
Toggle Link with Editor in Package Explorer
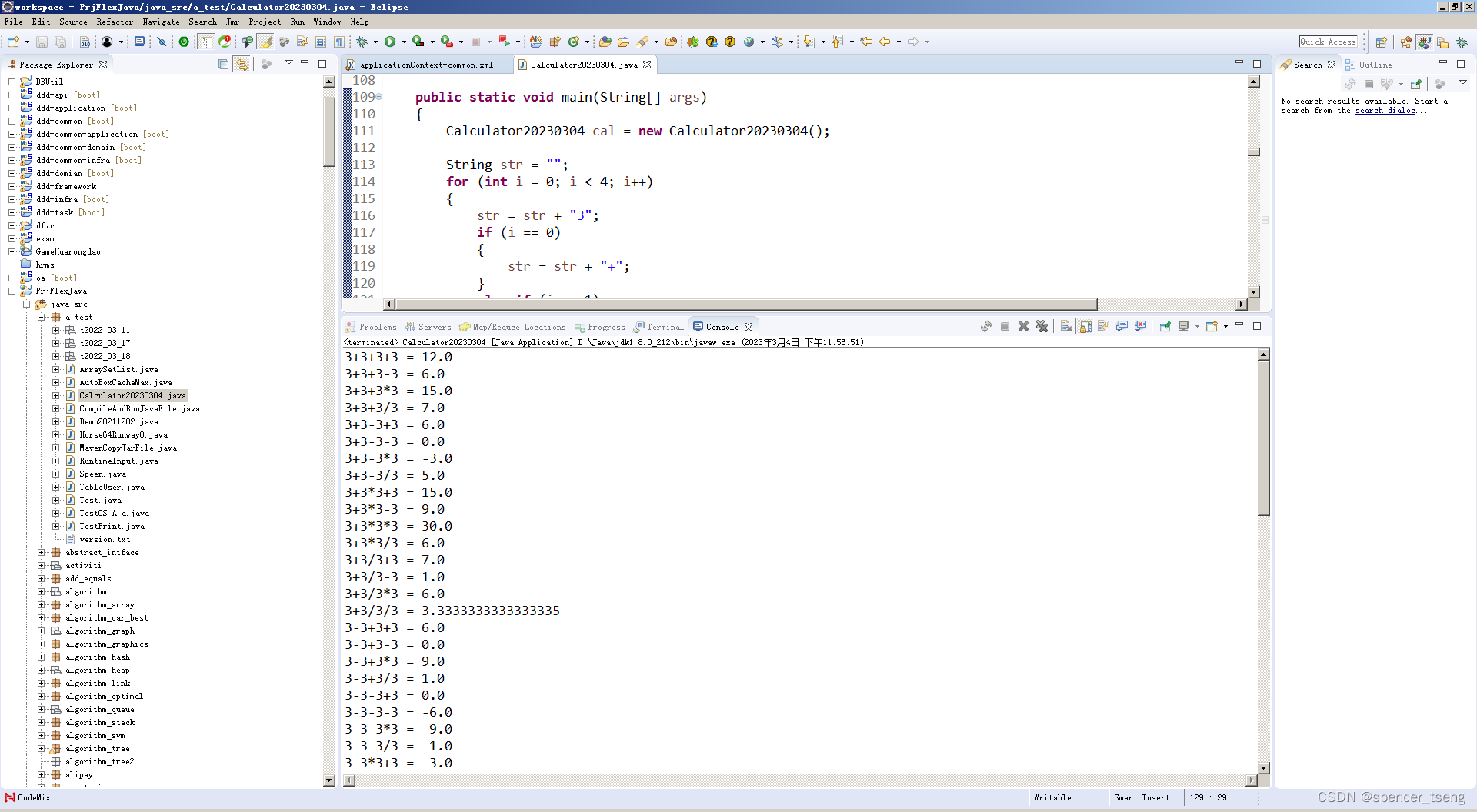242,65
